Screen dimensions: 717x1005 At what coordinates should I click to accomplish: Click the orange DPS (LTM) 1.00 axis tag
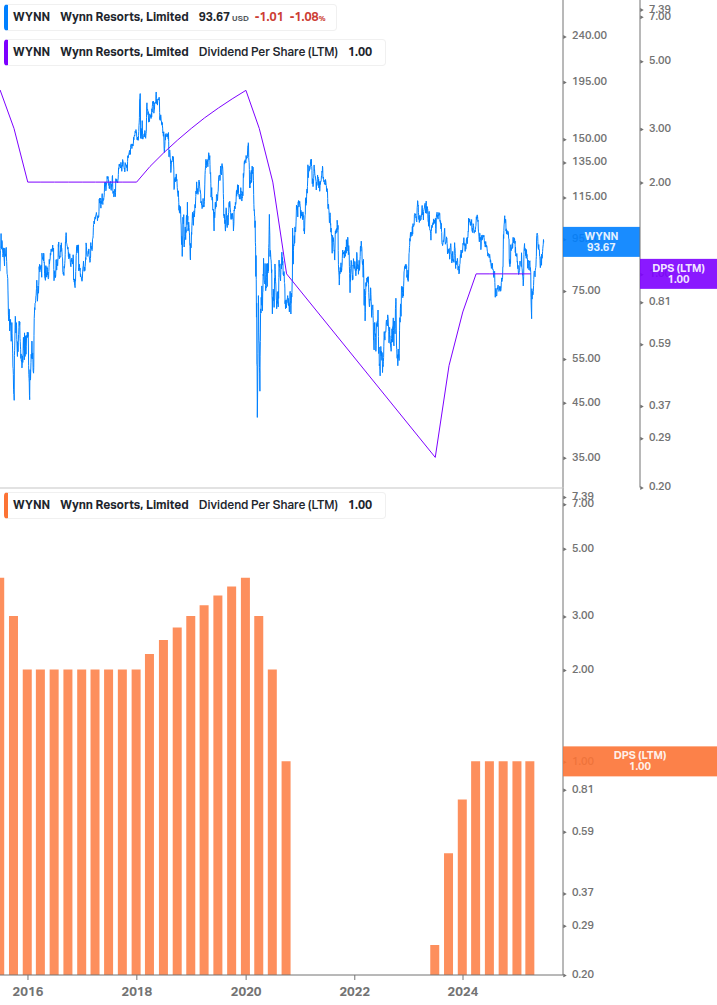point(639,761)
